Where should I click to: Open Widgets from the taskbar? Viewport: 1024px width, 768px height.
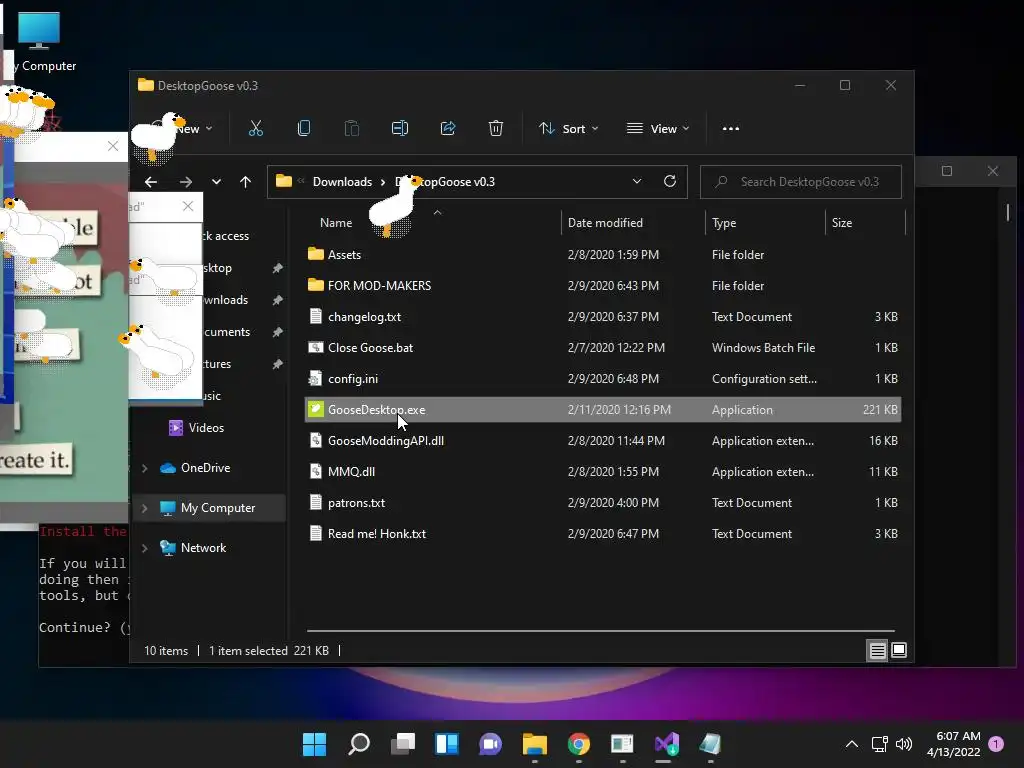pos(447,744)
